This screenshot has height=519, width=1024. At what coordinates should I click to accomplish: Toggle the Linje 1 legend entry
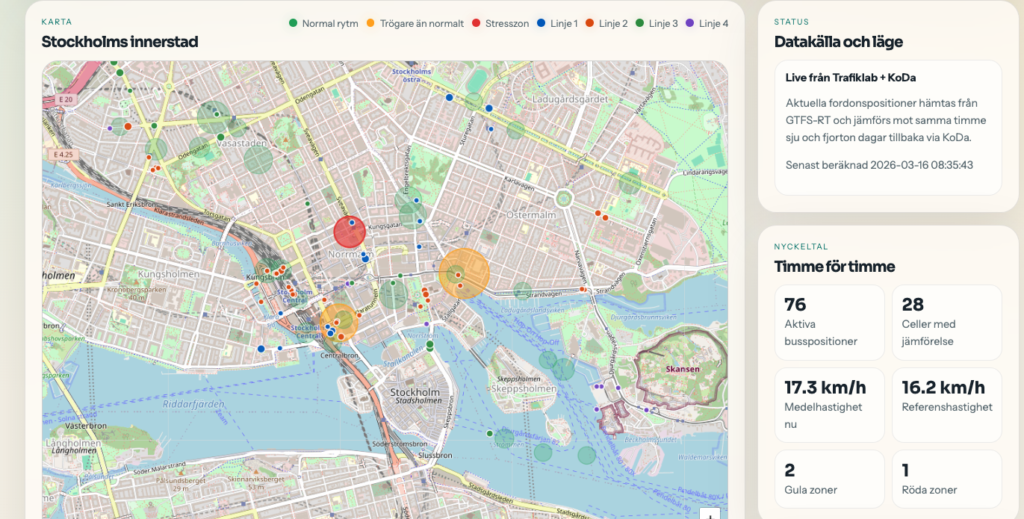[558, 23]
